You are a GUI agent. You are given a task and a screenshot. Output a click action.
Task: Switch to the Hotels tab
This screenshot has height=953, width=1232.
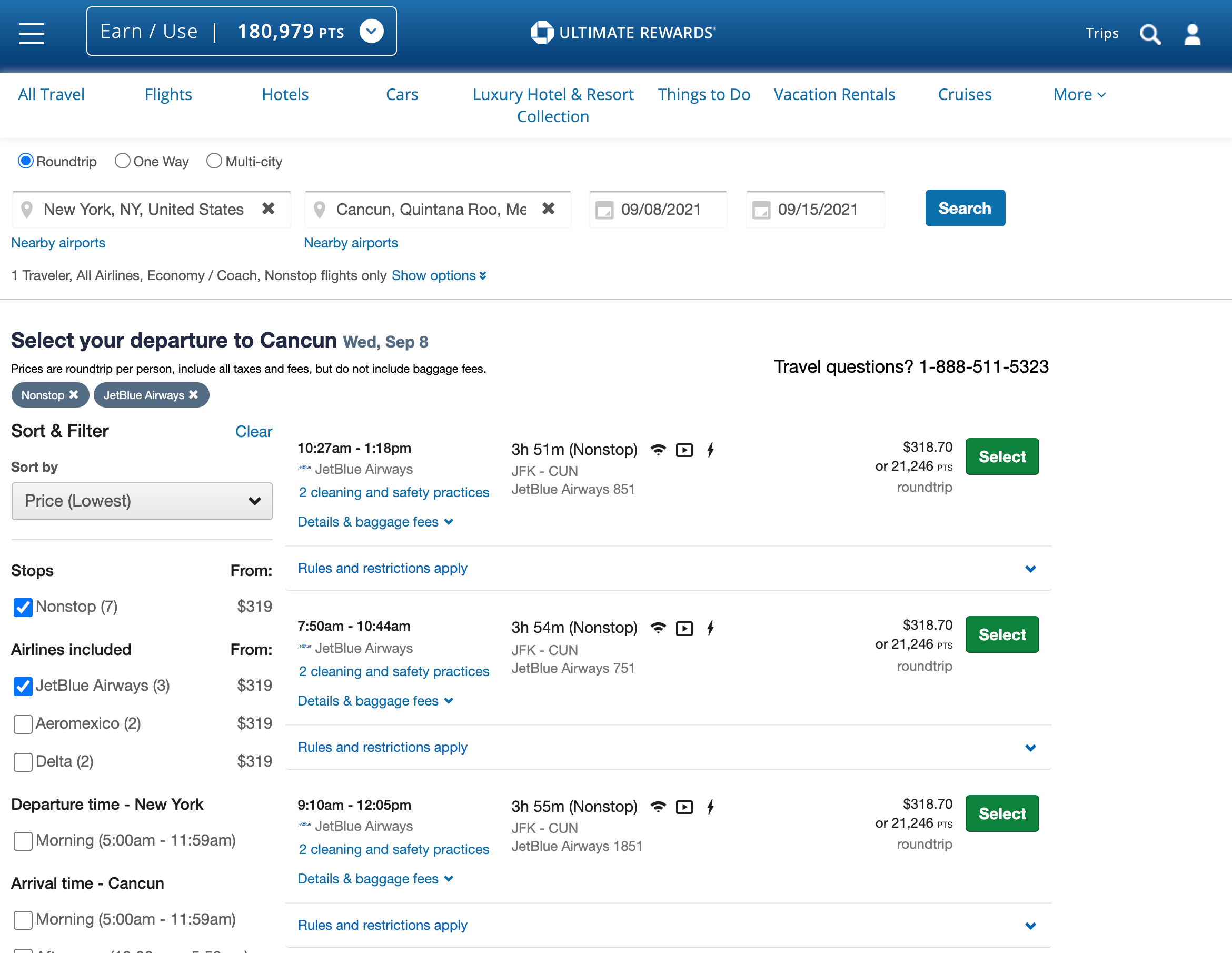(285, 94)
